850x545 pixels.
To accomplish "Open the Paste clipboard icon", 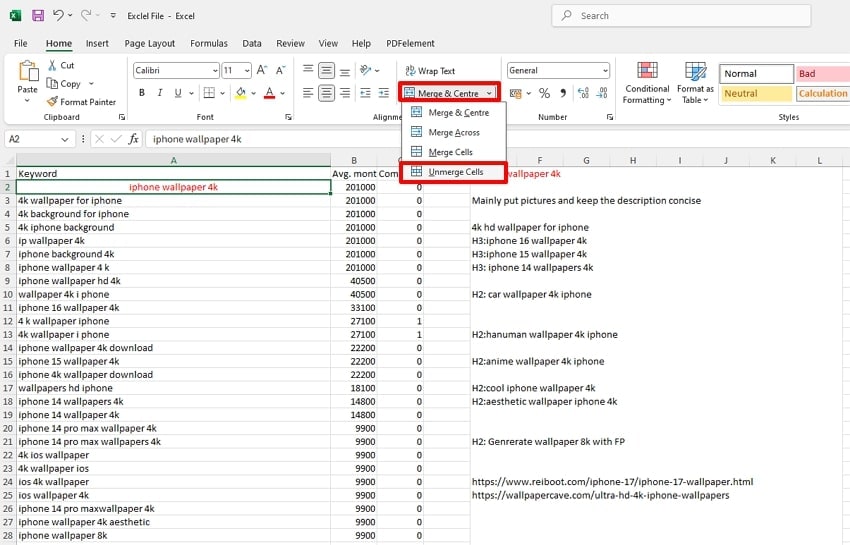I will (x=28, y=72).
